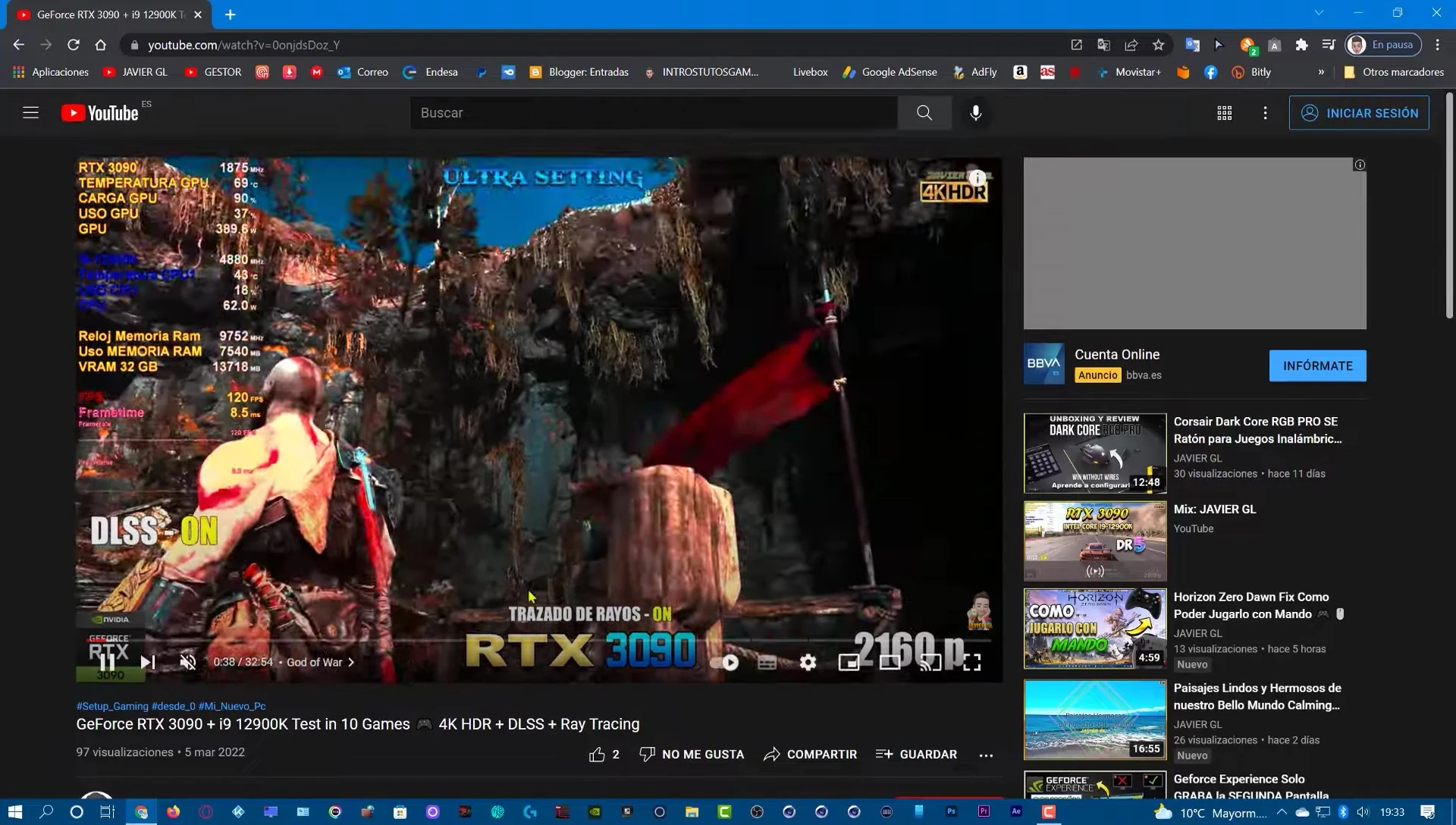The image size is (1456, 825).
Task: Go back with the browser back arrow
Action: (x=19, y=45)
